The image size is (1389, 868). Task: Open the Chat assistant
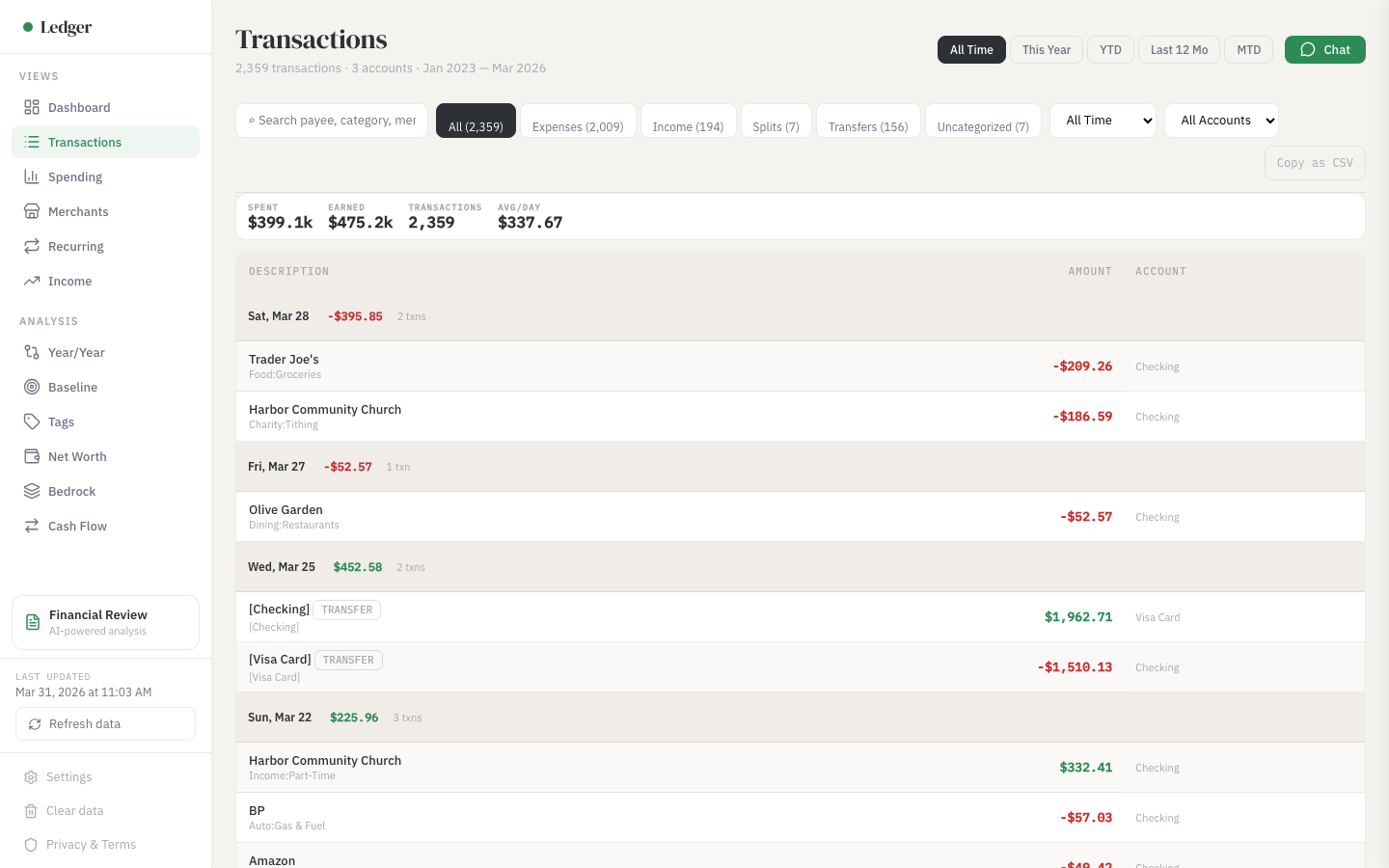tap(1324, 49)
